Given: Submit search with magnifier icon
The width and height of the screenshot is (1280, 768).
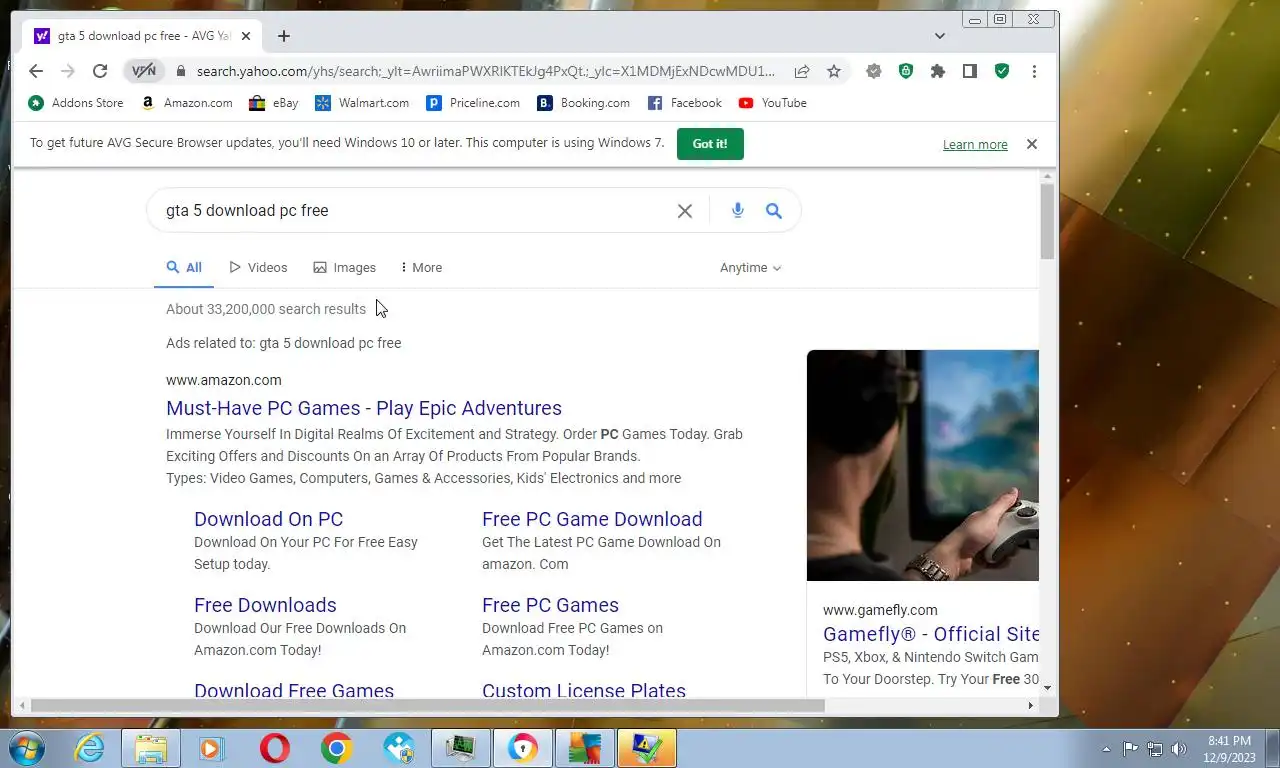Looking at the screenshot, I should [x=774, y=210].
